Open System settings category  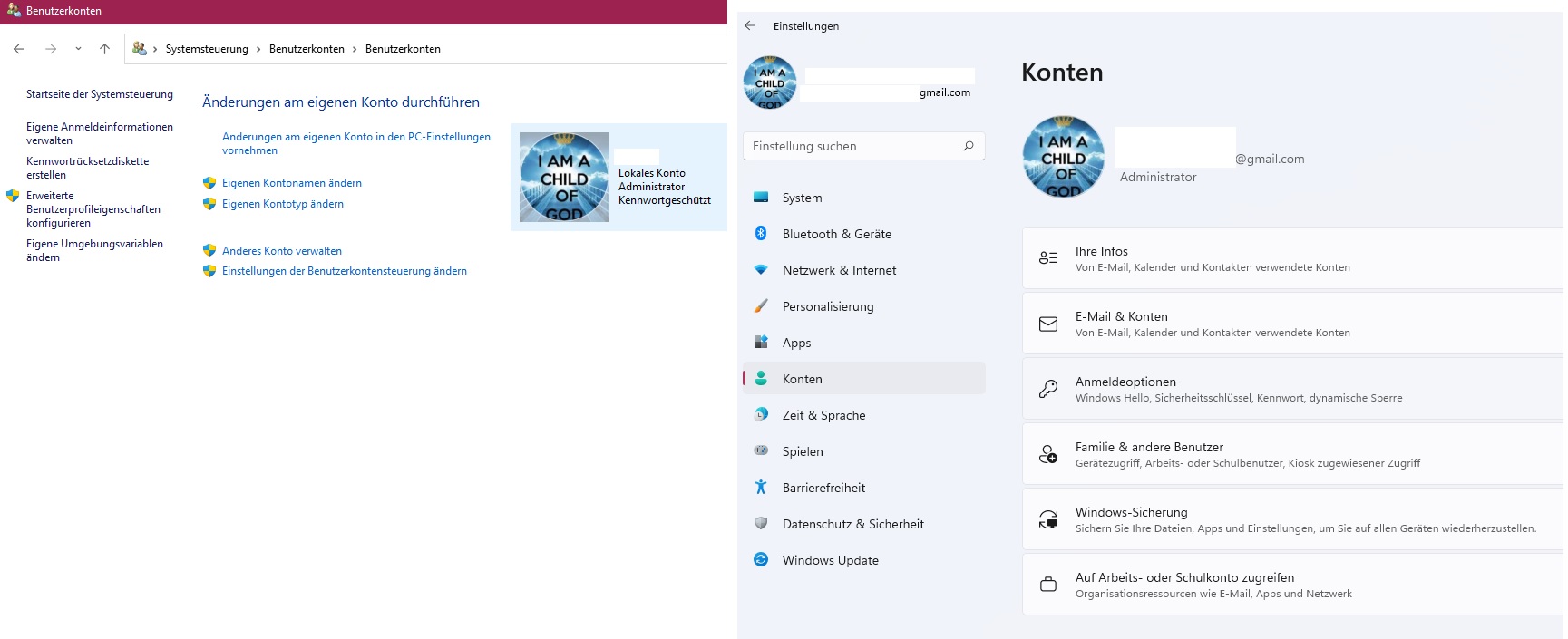click(x=863, y=198)
